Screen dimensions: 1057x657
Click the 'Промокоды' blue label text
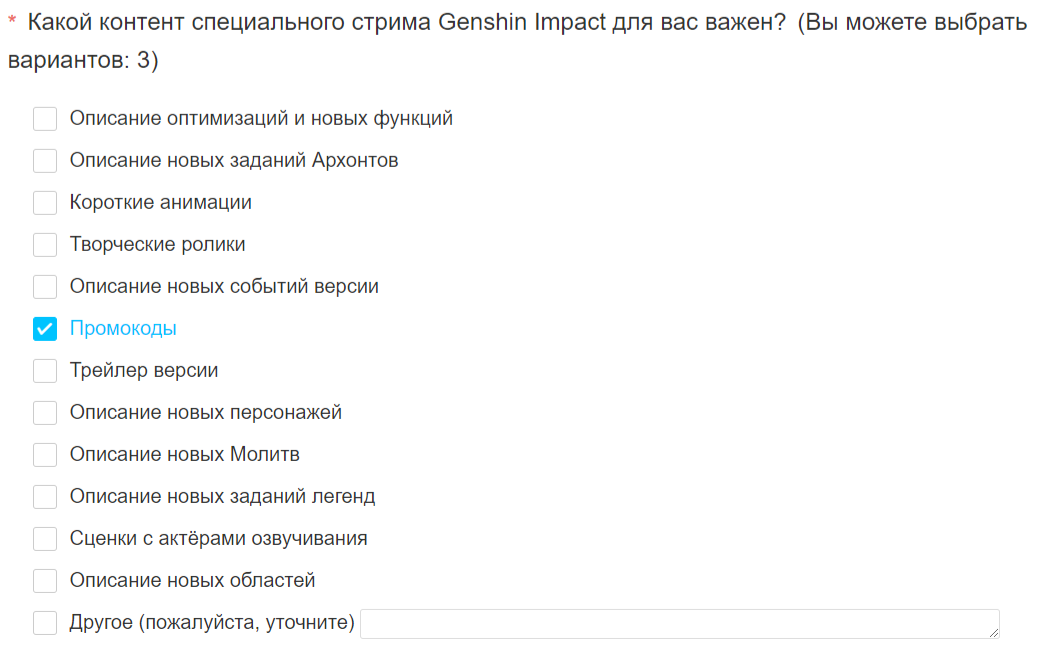(x=123, y=328)
